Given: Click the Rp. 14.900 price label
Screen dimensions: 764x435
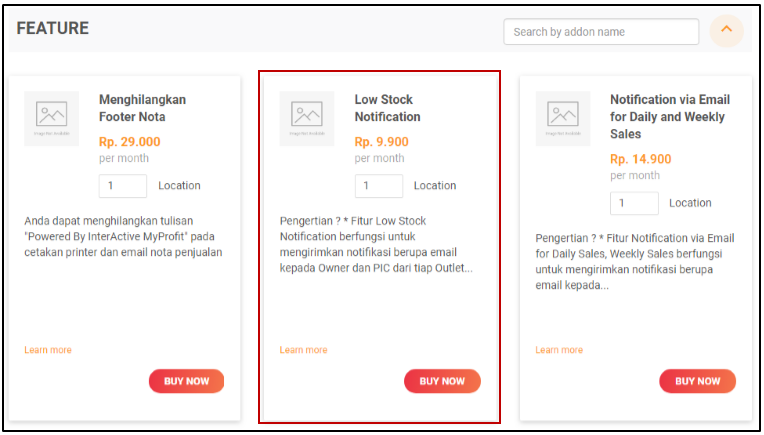Looking at the screenshot, I should (x=640, y=159).
